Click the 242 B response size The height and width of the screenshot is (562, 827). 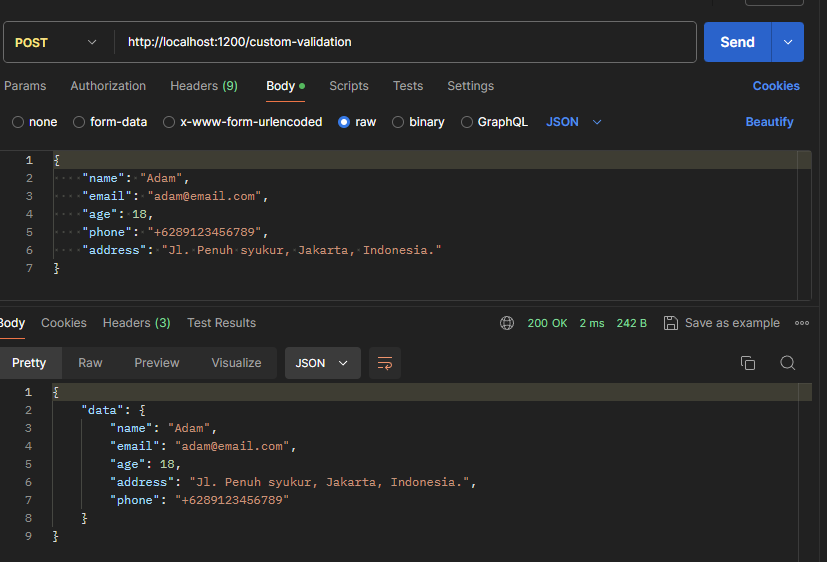(632, 323)
